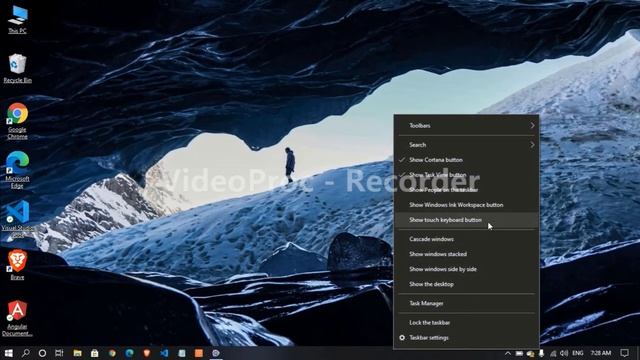Open the Action Center notifications icon
The height and width of the screenshot is (360, 640).
point(624,353)
